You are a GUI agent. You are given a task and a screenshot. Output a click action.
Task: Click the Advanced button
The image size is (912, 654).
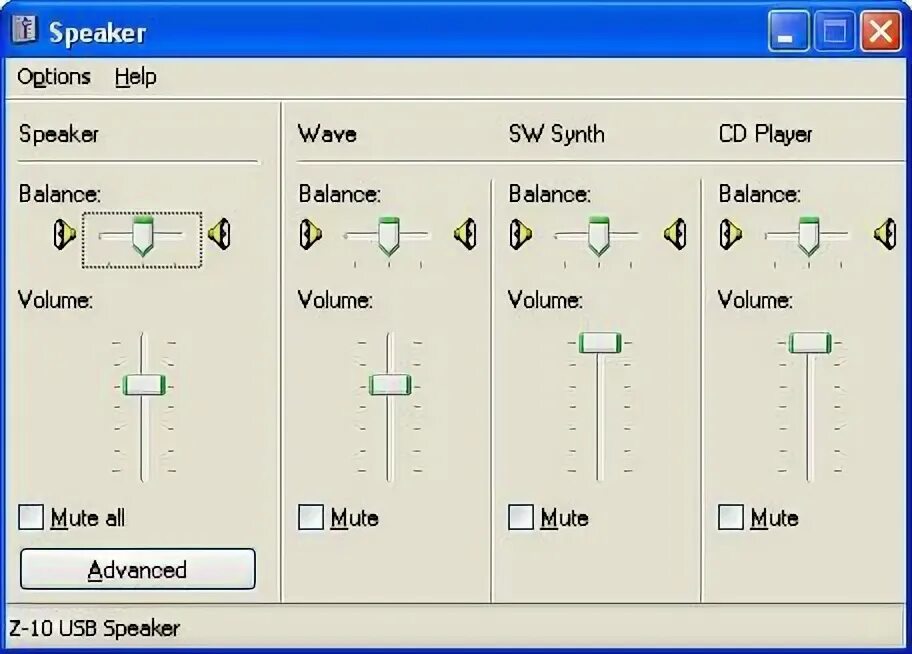138,569
